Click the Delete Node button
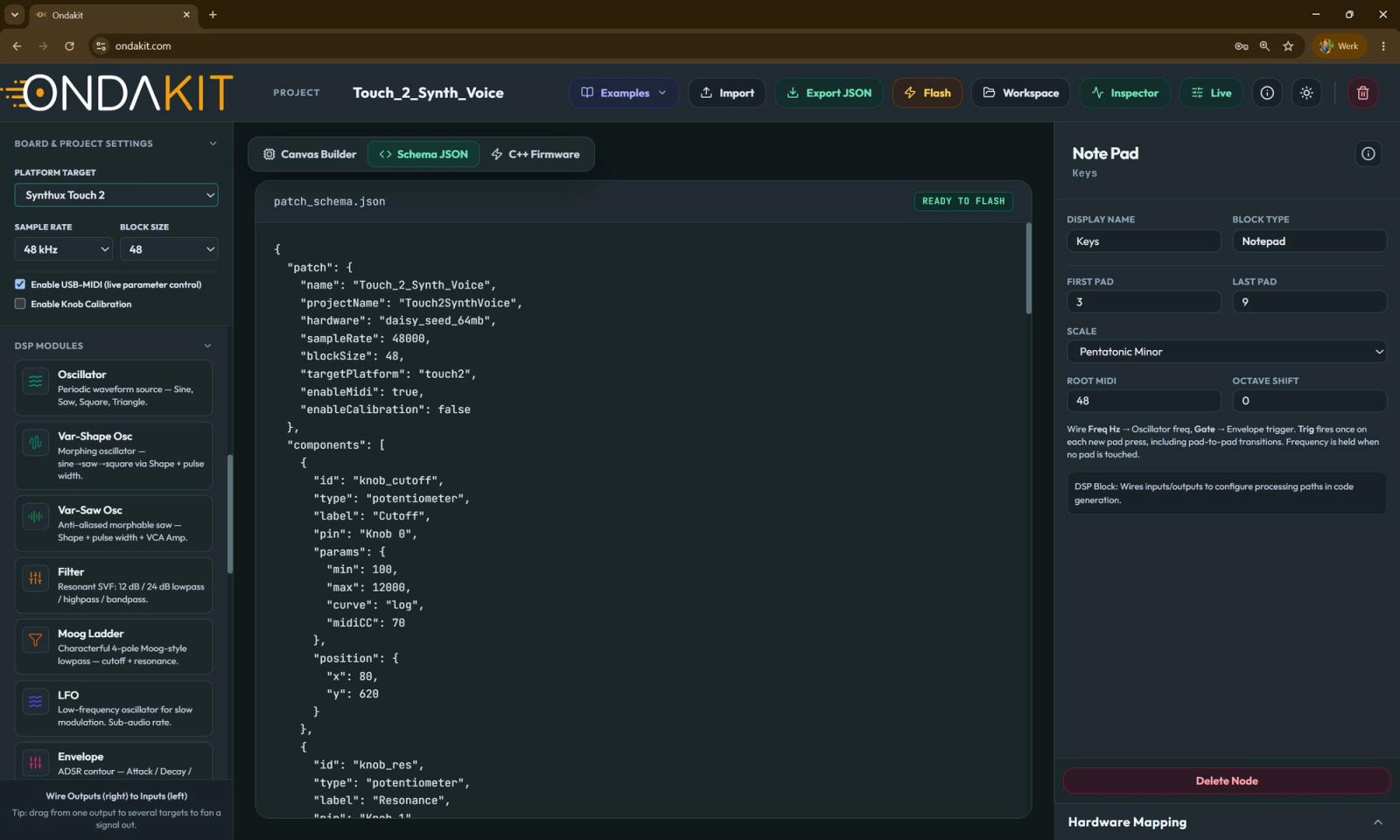 (x=1227, y=781)
